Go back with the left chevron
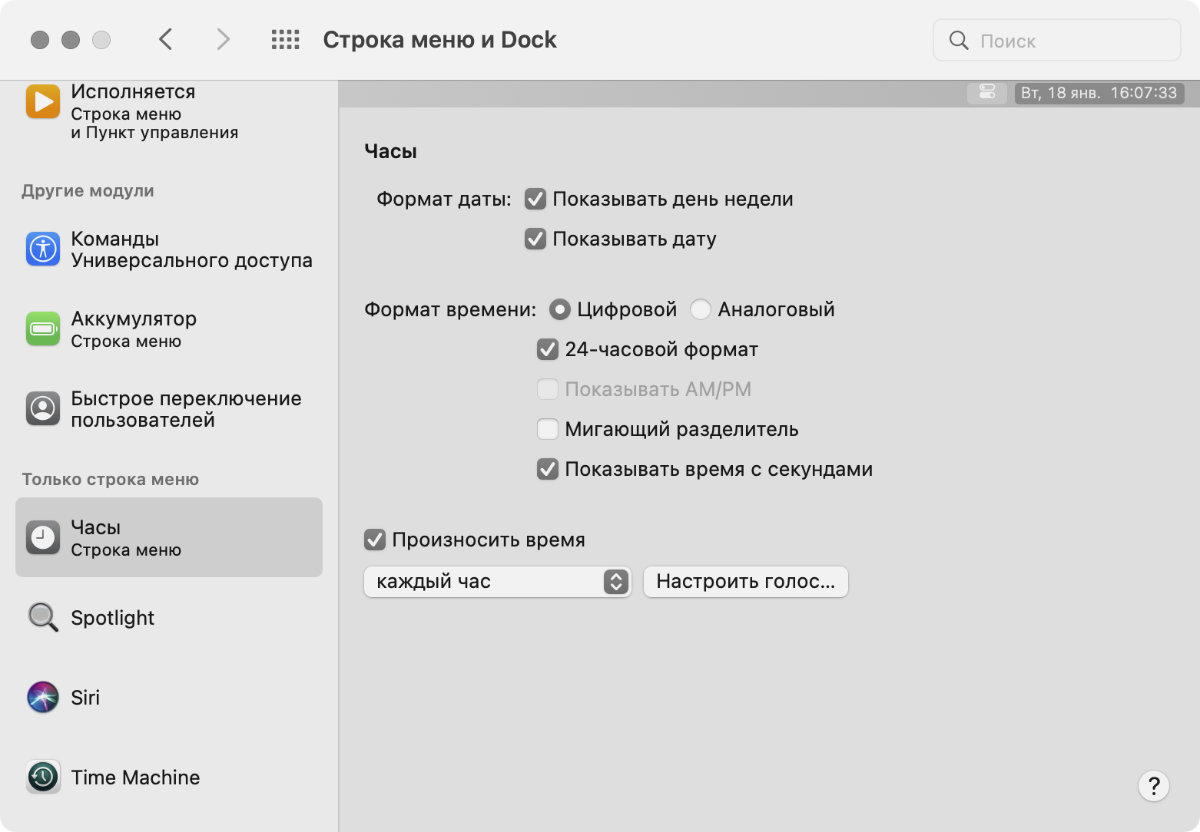Viewport: 1200px width, 832px height. [x=166, y=40]
